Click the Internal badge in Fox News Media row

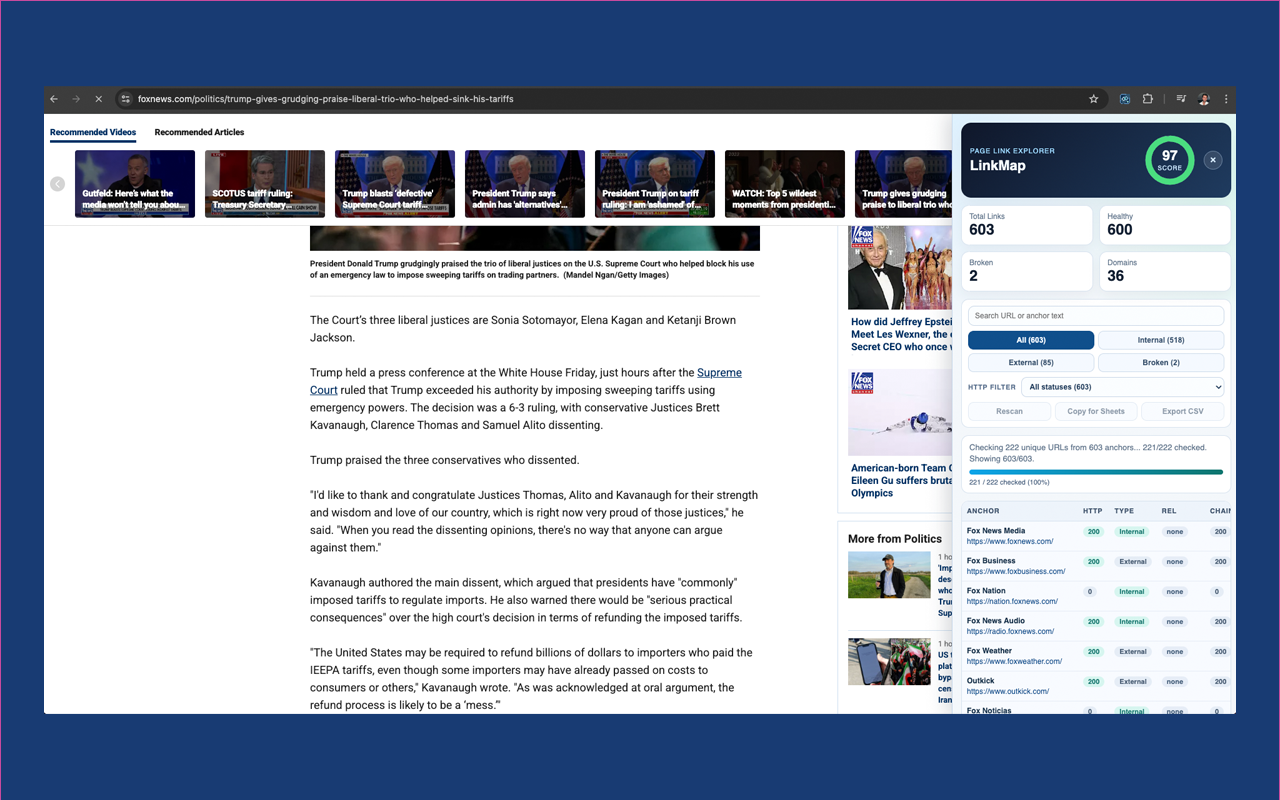(1132, 532)
